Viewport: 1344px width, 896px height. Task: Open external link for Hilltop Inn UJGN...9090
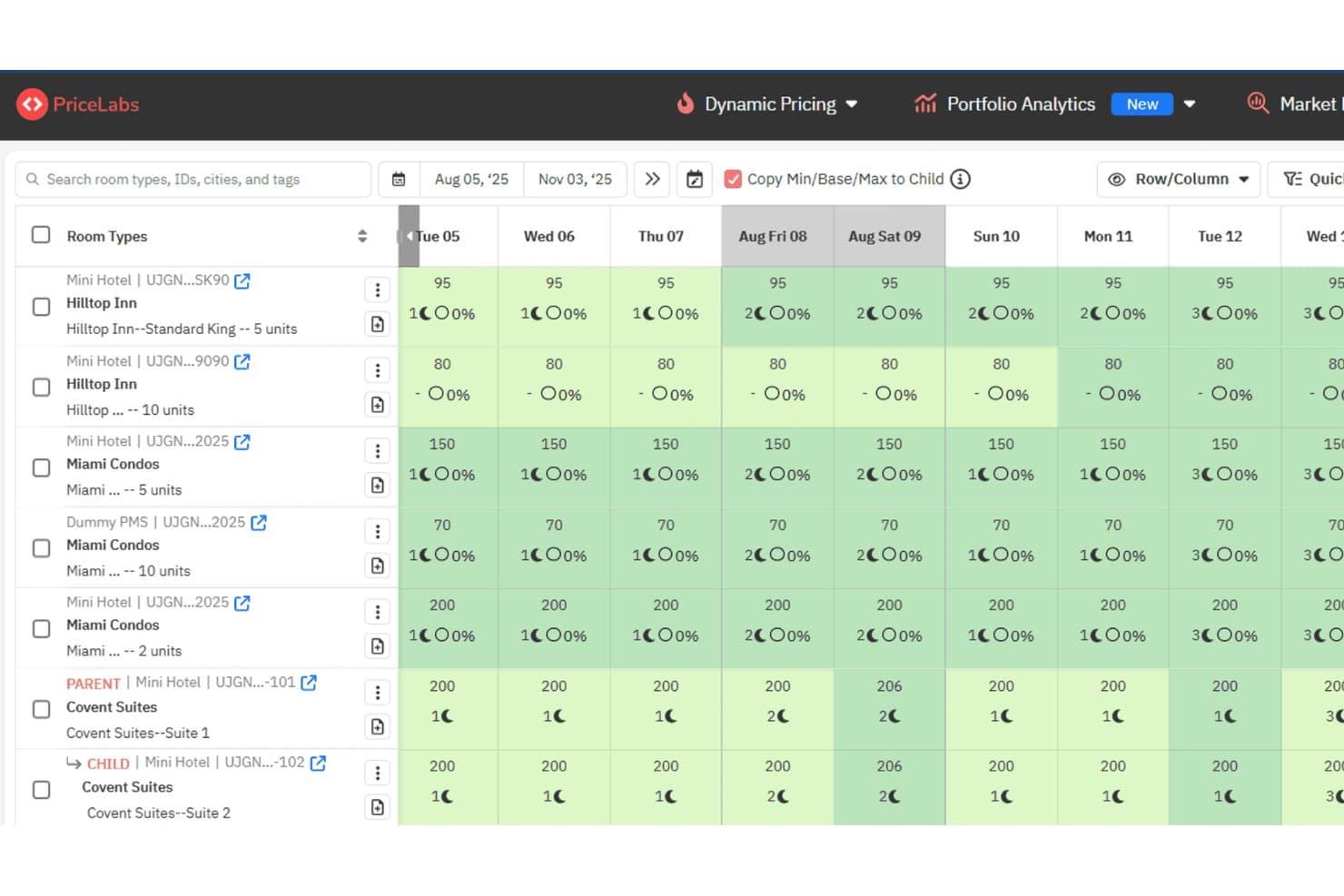point(242,361)
